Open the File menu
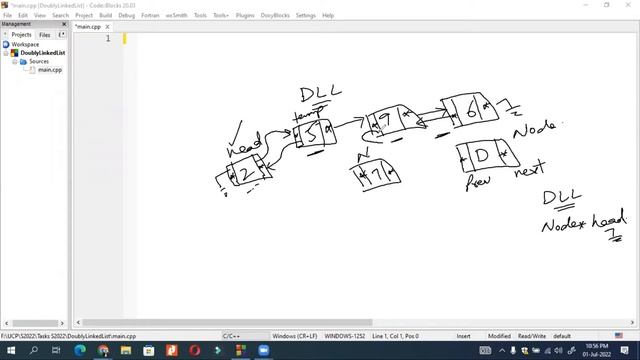The height and width of the screenshot is (360, 640). click(x=7, y=15)
